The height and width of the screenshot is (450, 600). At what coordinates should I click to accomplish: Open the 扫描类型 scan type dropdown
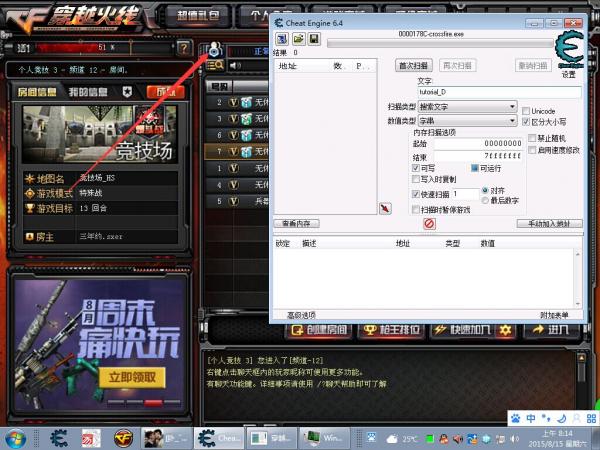468,106
